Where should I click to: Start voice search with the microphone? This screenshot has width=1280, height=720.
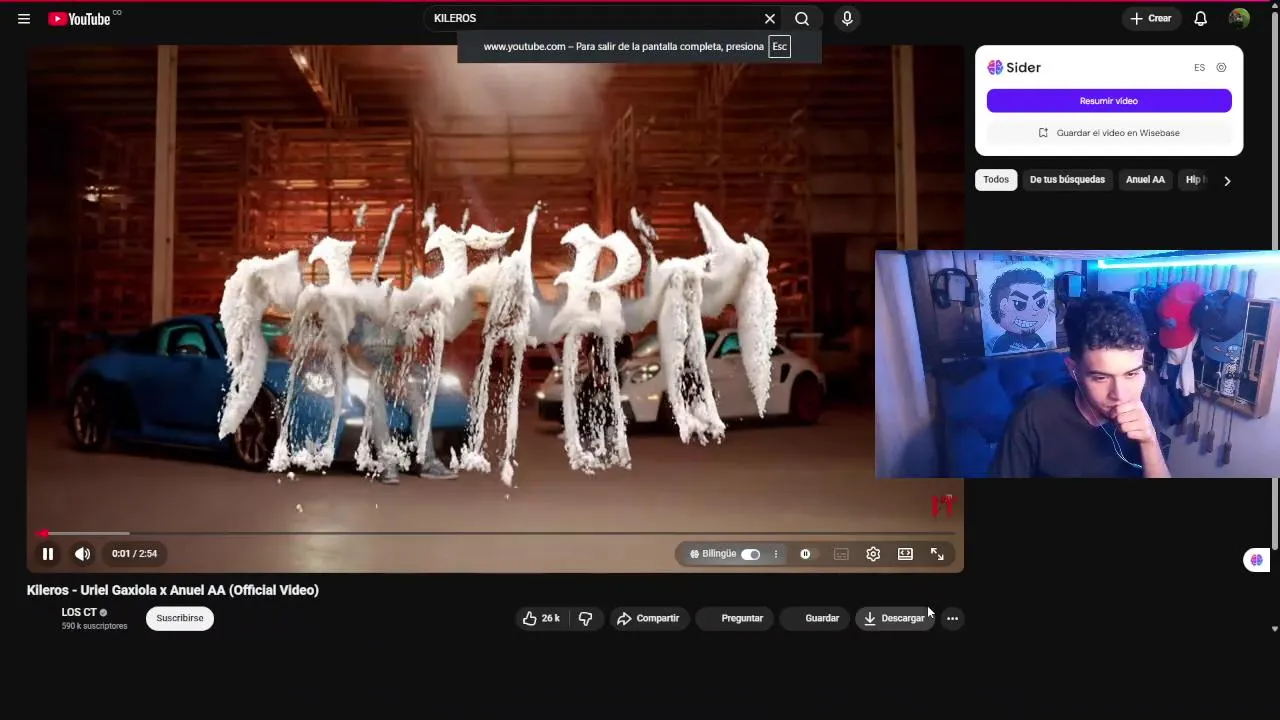point(847,18)
